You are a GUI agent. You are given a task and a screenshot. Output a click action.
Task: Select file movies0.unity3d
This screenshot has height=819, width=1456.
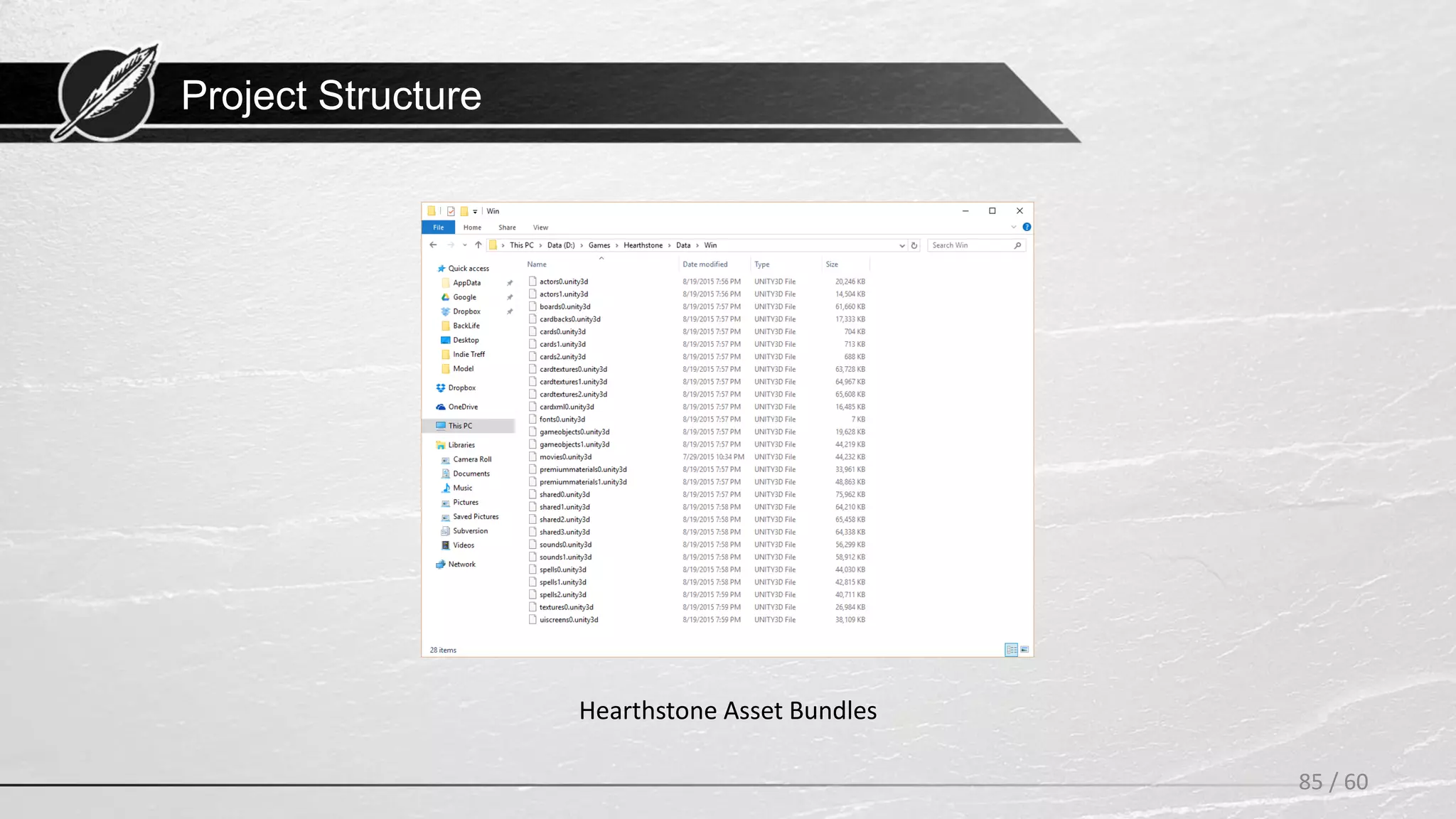click(565, 457)
